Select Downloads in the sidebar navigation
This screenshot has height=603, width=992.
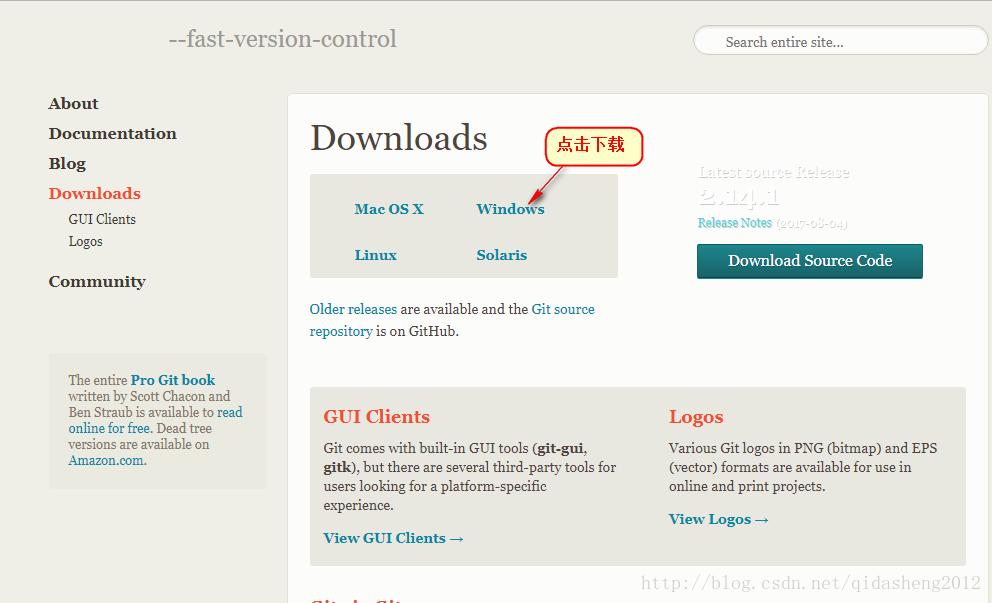point(95,193)
